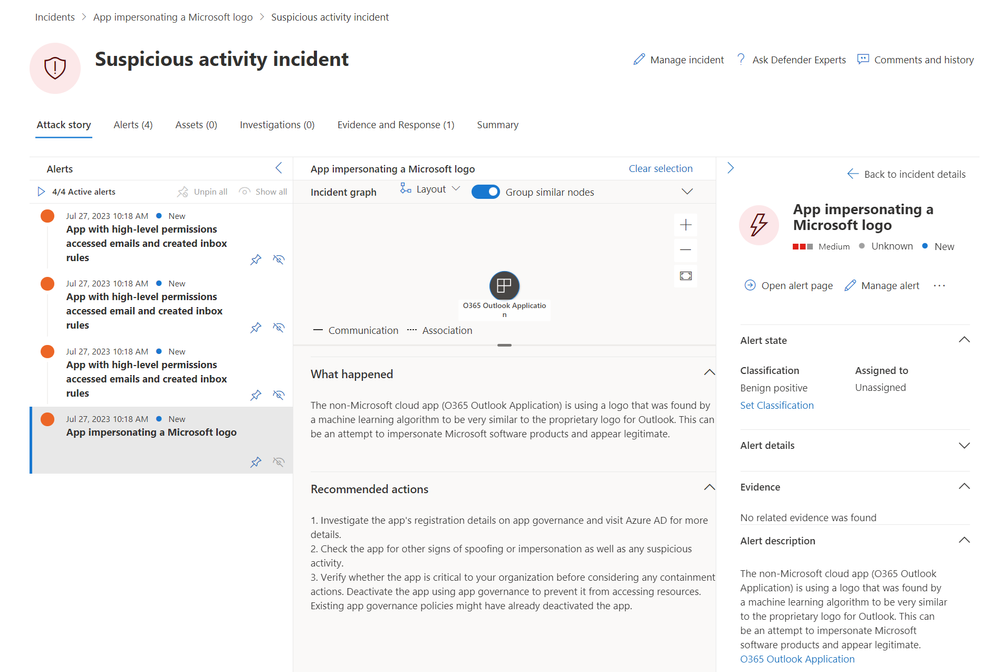
Task: Zoom in on the incident graph
Action: (x=686, y=224)
